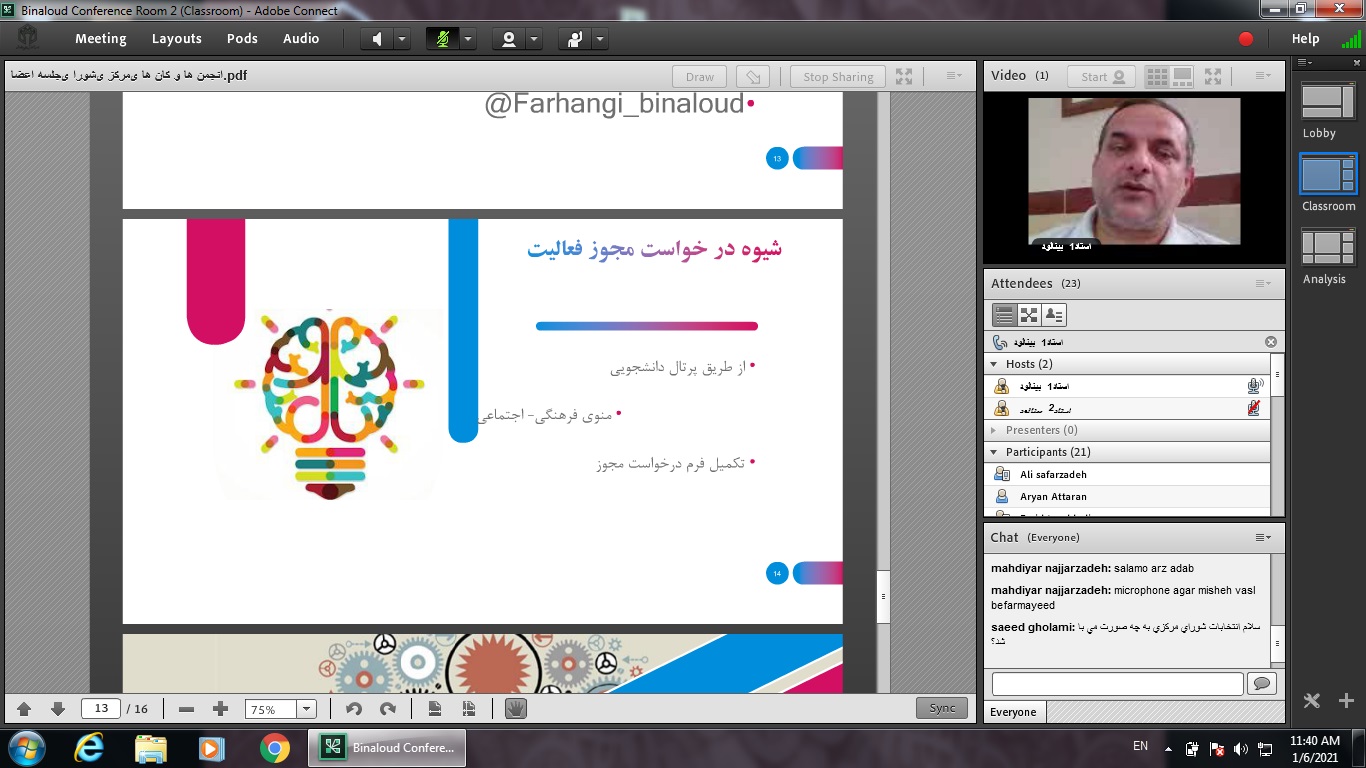Select the pan hand tool
This screenshot has width=1366, height=768.
pyautogui.click(x=516, y=709)
